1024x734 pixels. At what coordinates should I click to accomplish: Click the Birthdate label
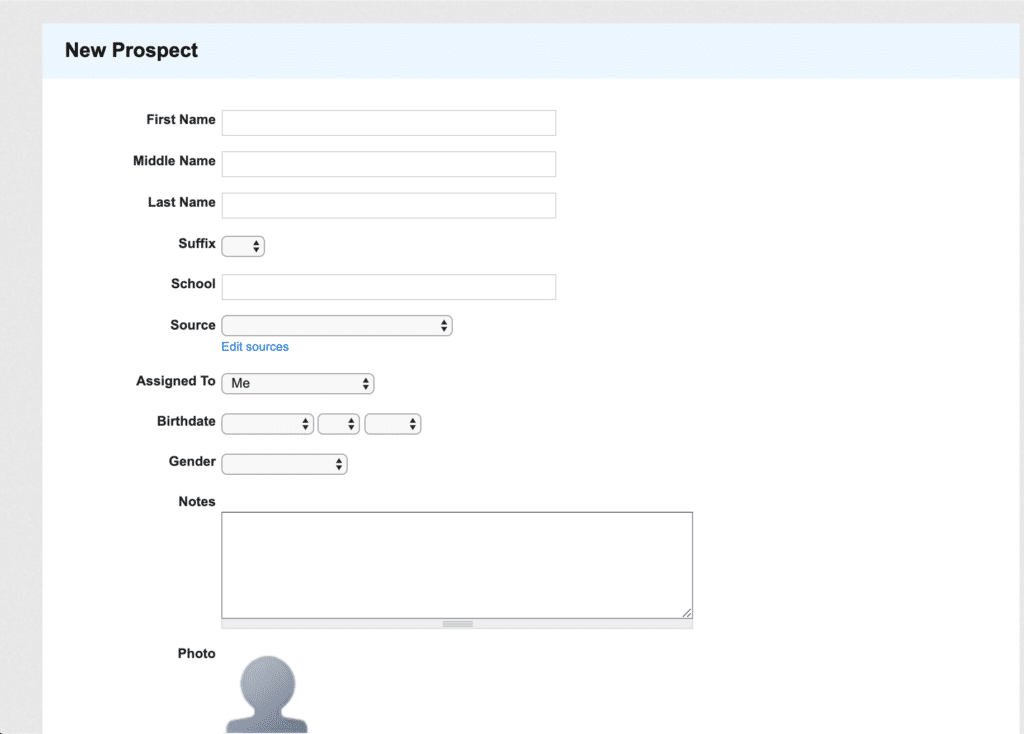[186, 421]
